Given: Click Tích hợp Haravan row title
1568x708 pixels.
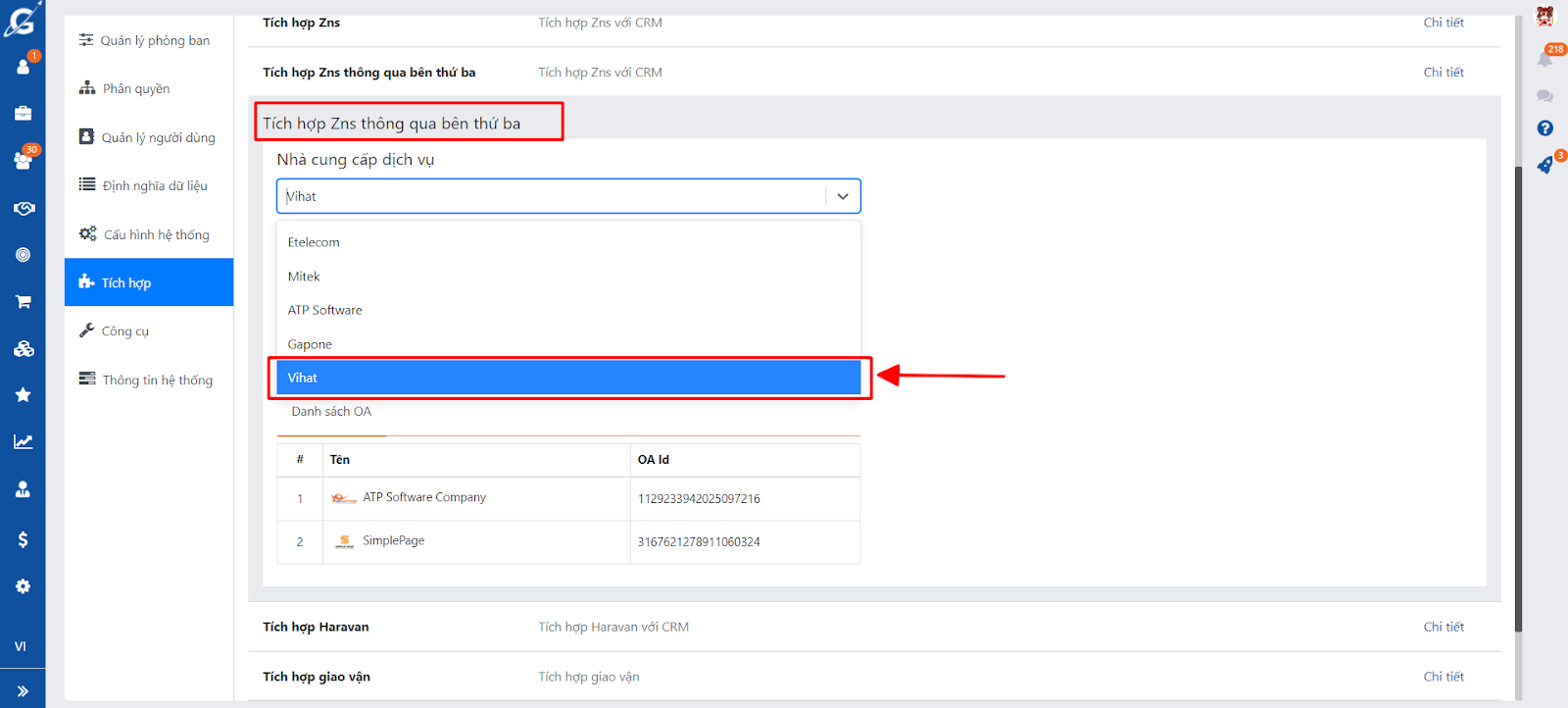Looking at the screenshot, I should click(x=316, y=627).
